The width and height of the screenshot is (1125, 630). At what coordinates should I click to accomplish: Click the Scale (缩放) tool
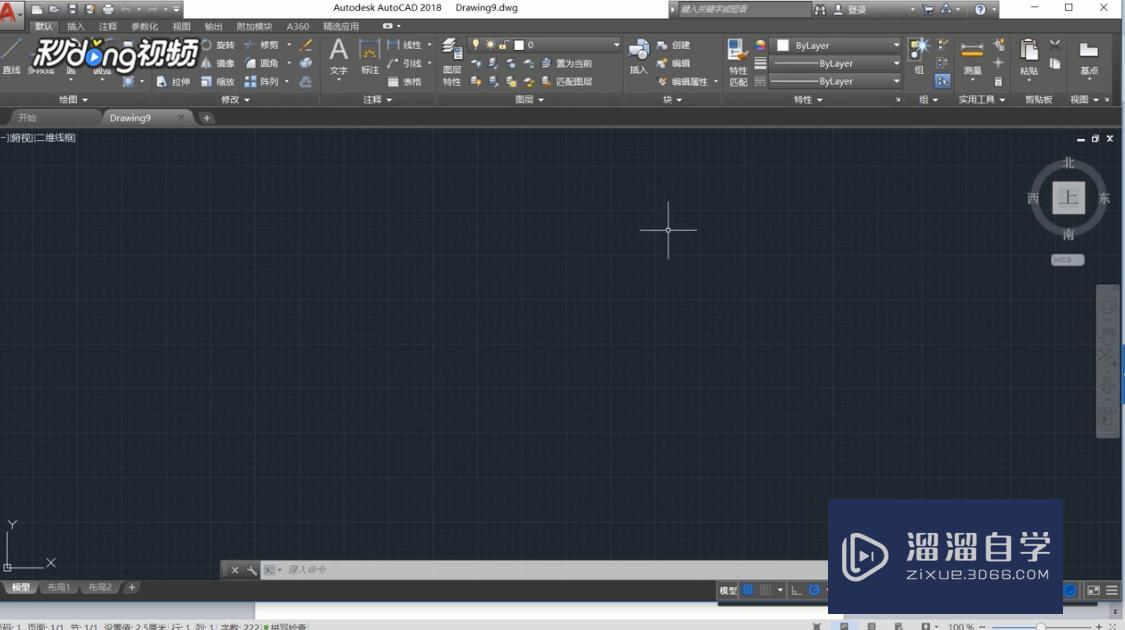click(217, 82)
